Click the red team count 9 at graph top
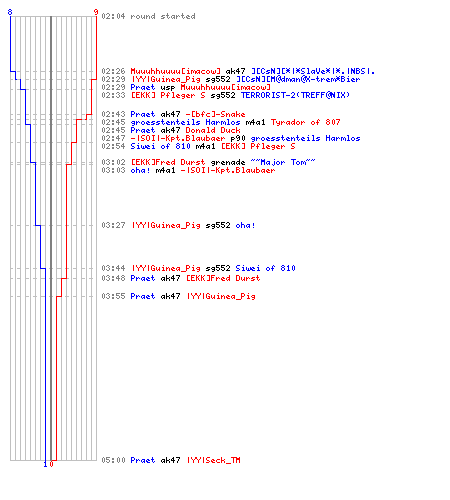 (96, 12)
